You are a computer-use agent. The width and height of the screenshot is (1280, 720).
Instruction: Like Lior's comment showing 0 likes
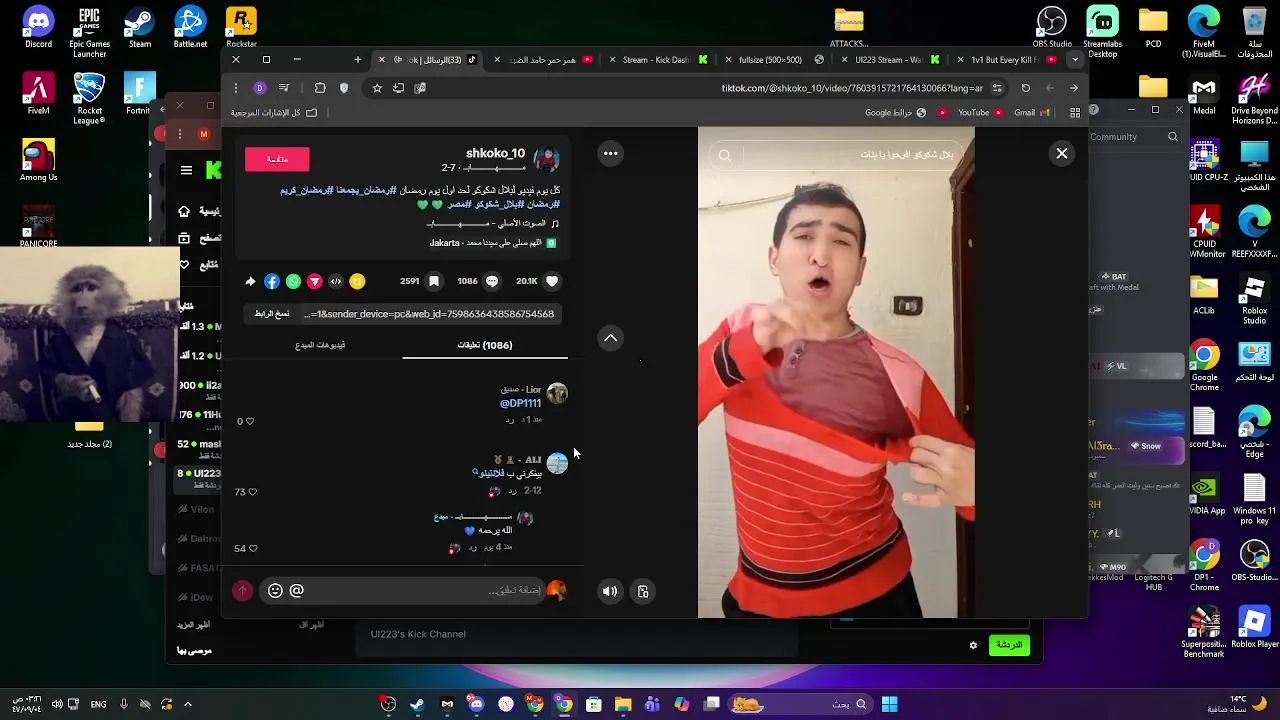point(249,422)
